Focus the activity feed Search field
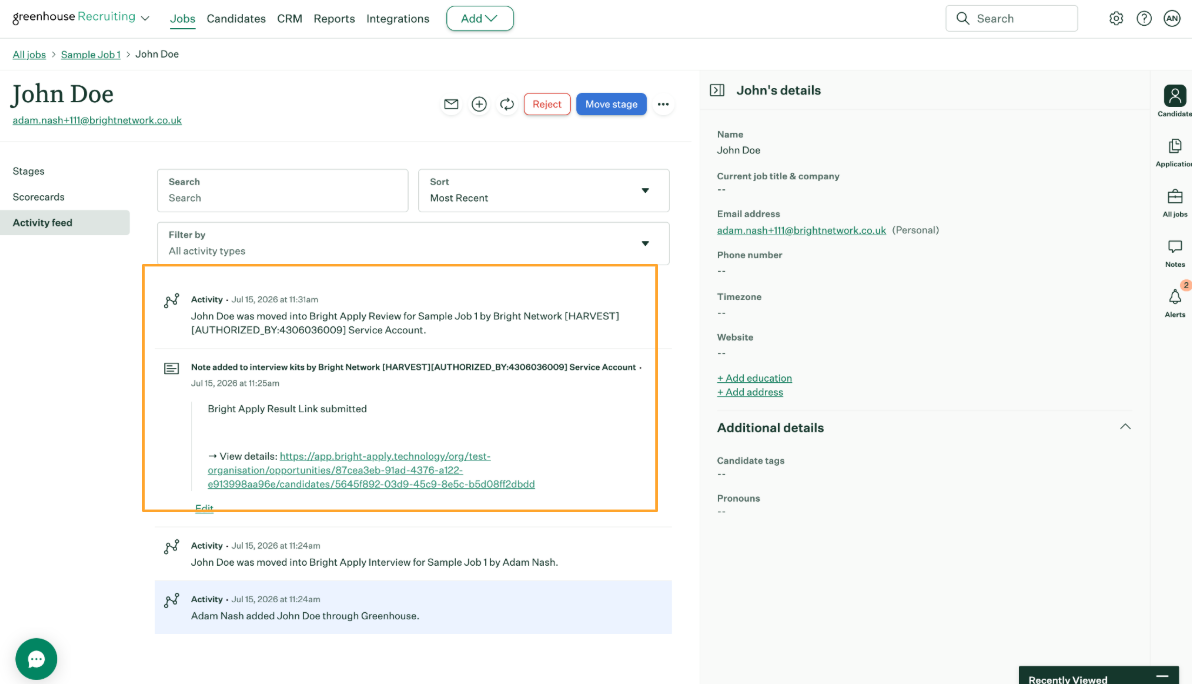 click(x=283, y=190)
